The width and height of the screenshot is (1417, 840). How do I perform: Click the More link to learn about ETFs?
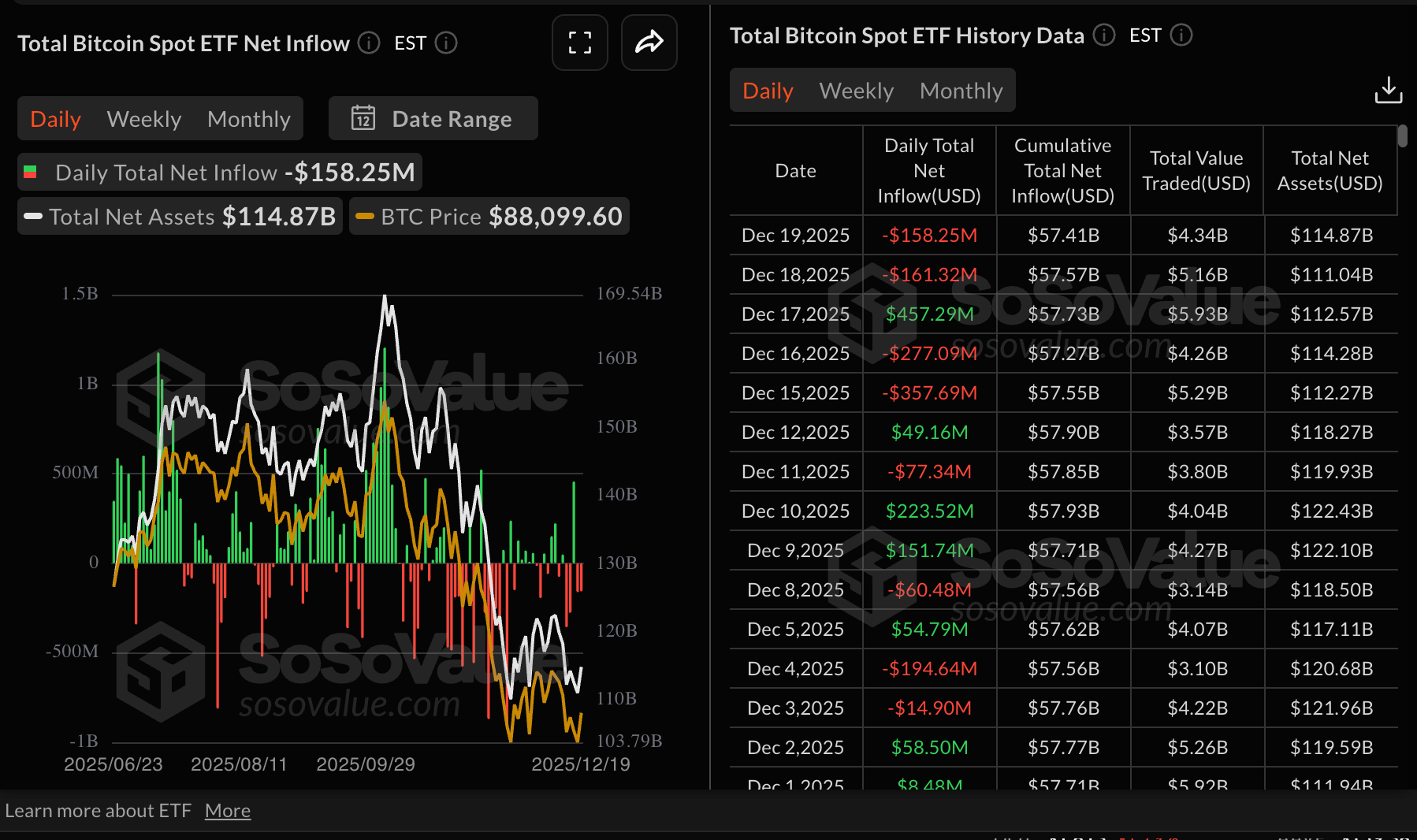click(x=227, y=810)
